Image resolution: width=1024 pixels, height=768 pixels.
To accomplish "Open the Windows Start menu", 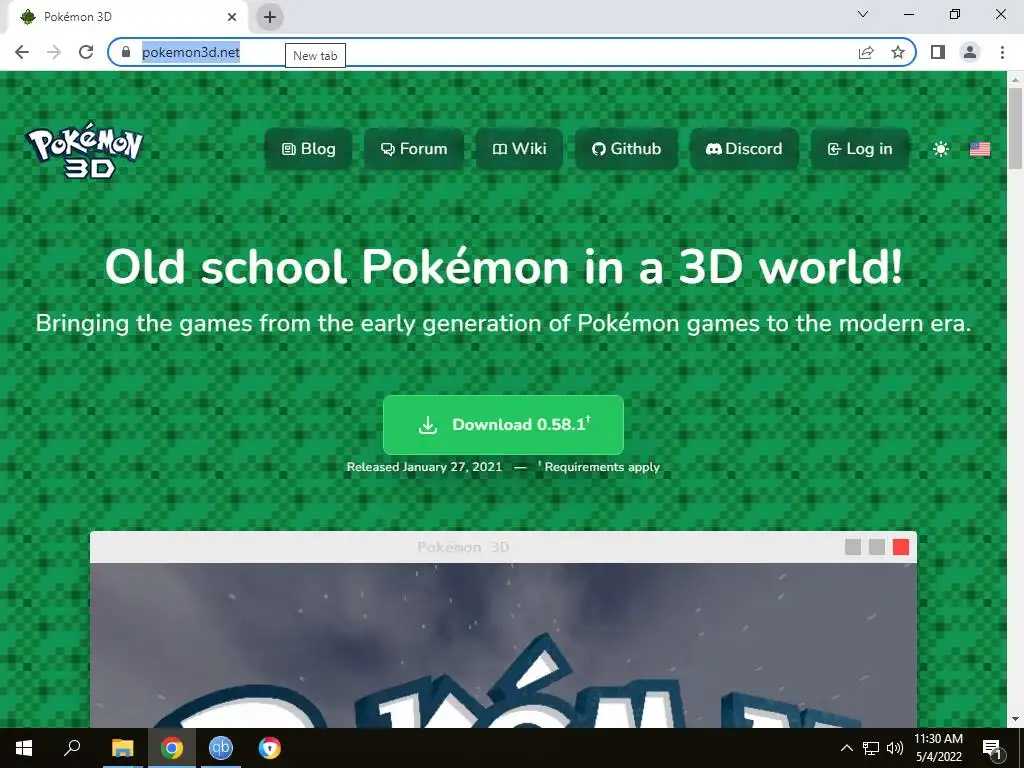I will point(24,748).
